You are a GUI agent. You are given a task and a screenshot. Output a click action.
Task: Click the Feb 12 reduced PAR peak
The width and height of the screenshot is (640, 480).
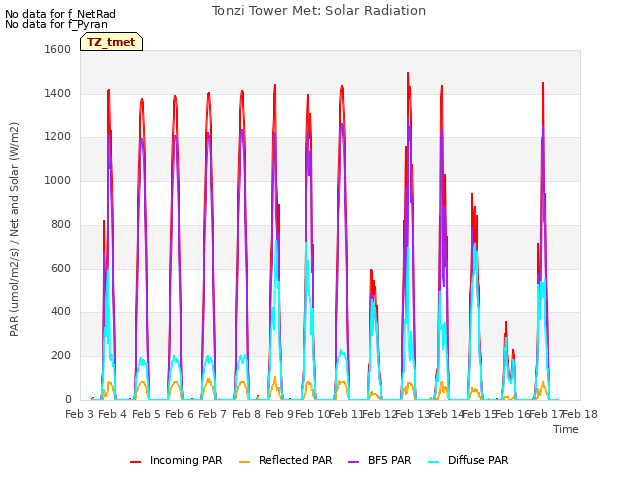pyautogui.click(x=371, y=270)
